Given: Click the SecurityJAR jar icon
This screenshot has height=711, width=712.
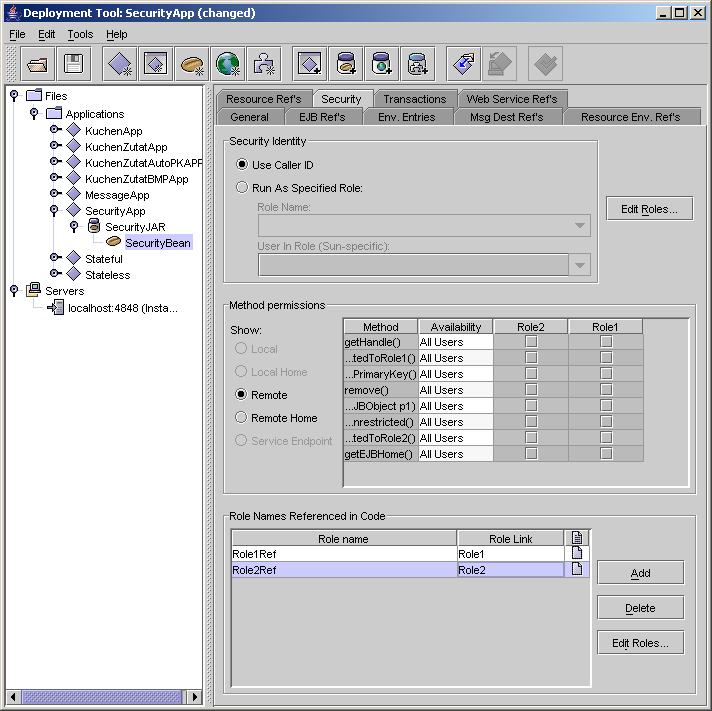Looking at the screenshot, I should click(x=94, y=226).
